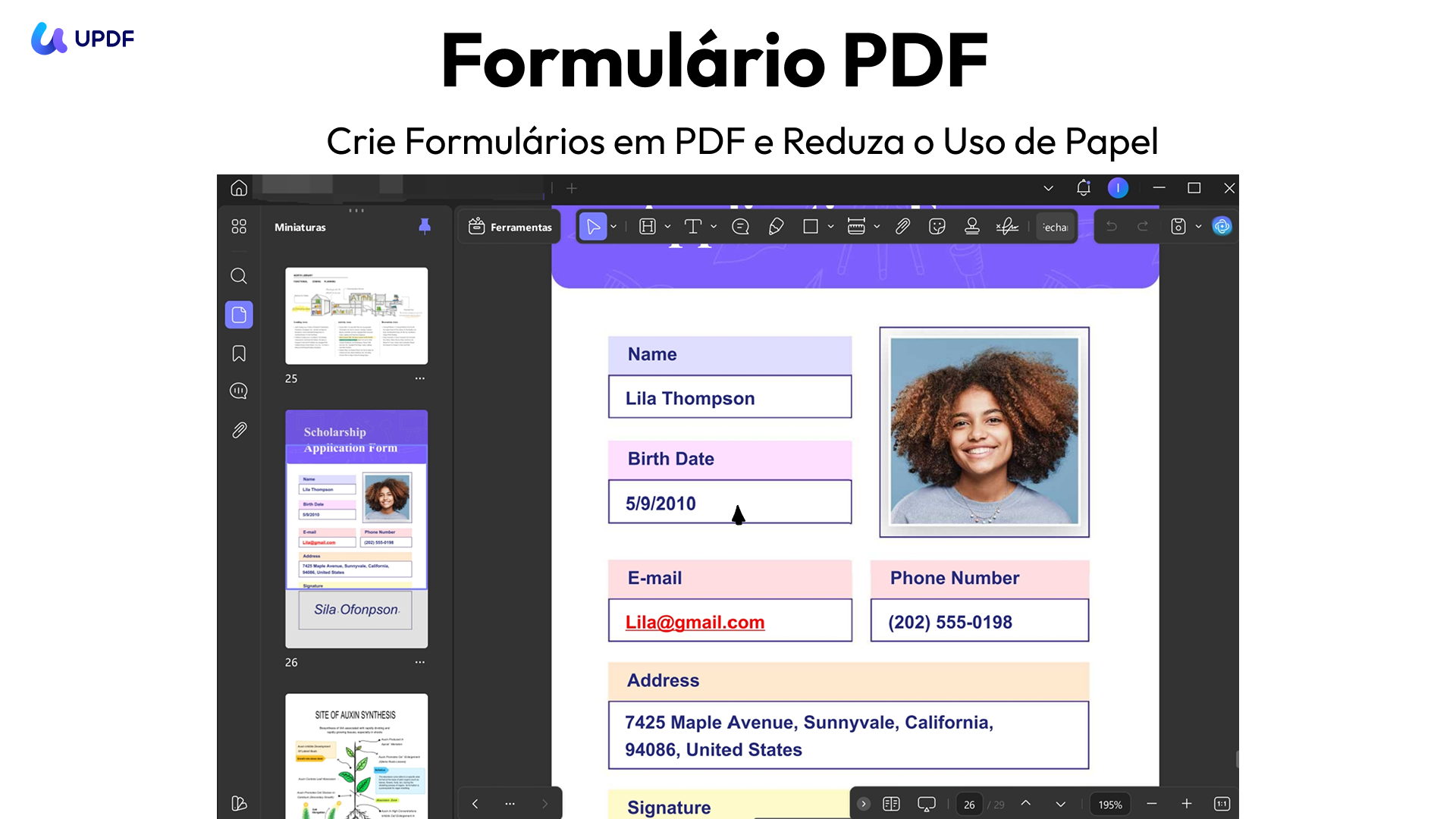Toggle the pin on Miniaturas panel
The height and width of the screenshot is (819, 1456).
(x=425, y=227)
